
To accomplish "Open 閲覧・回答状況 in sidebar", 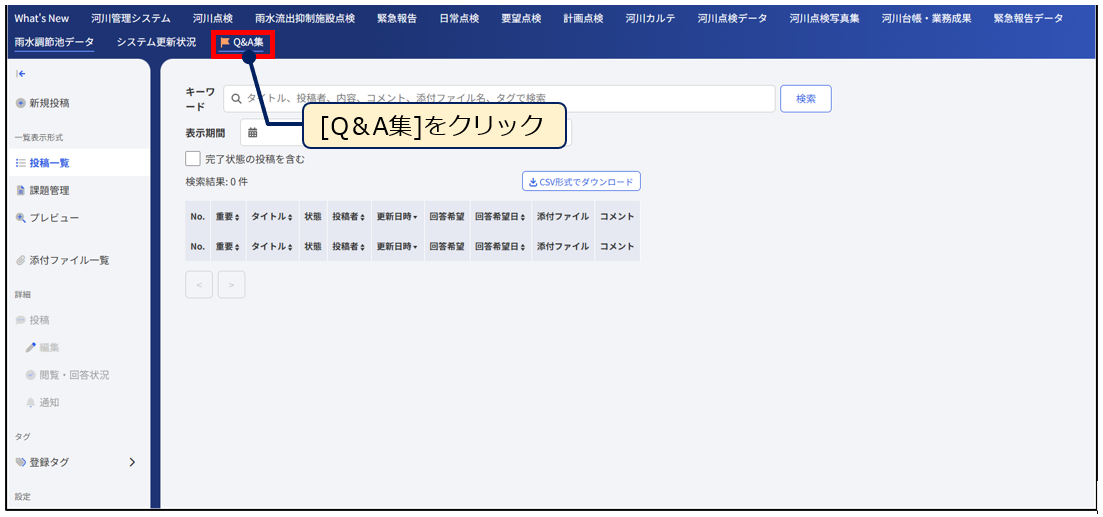I will (x=67, y=375).
